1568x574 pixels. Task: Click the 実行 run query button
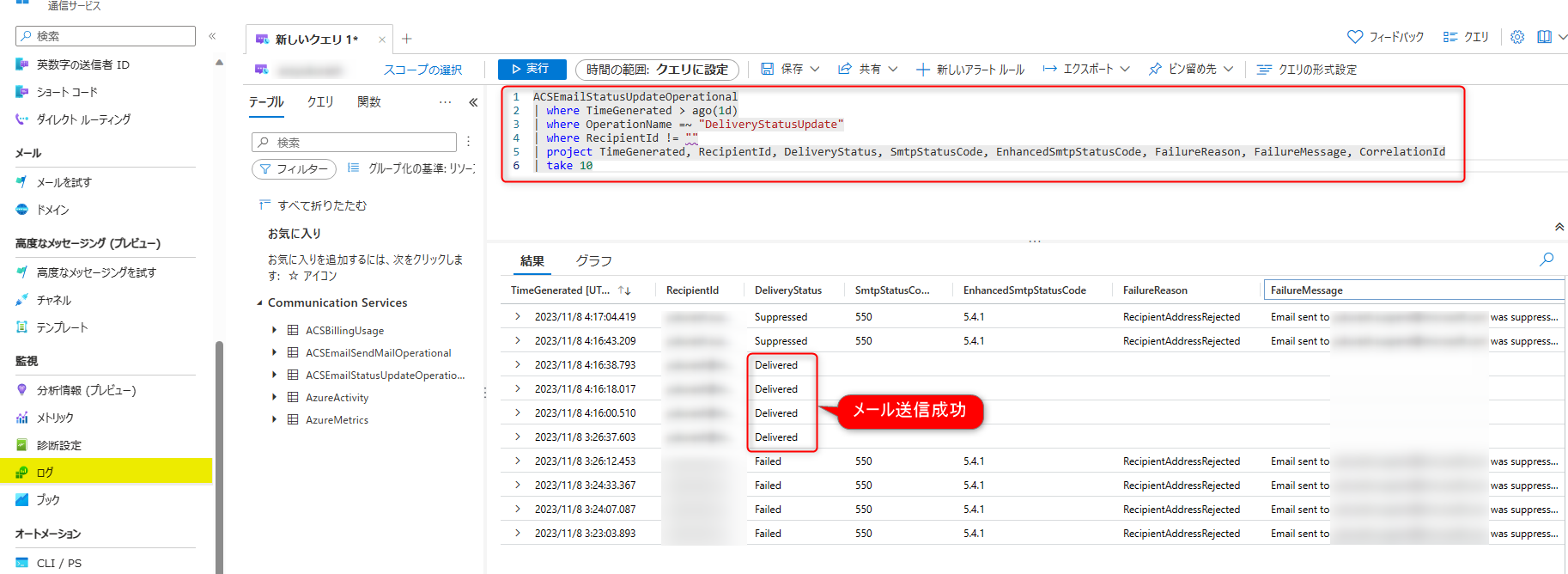(531, 69)
